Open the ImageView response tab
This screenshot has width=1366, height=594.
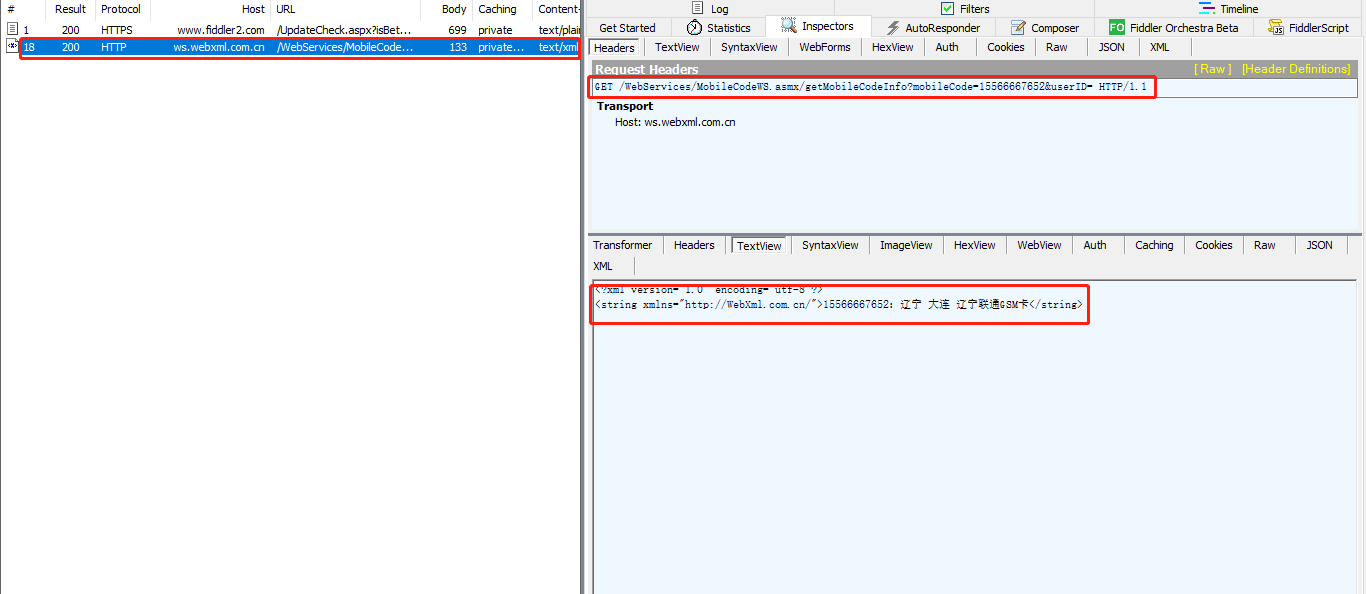(x=906, y=245)
